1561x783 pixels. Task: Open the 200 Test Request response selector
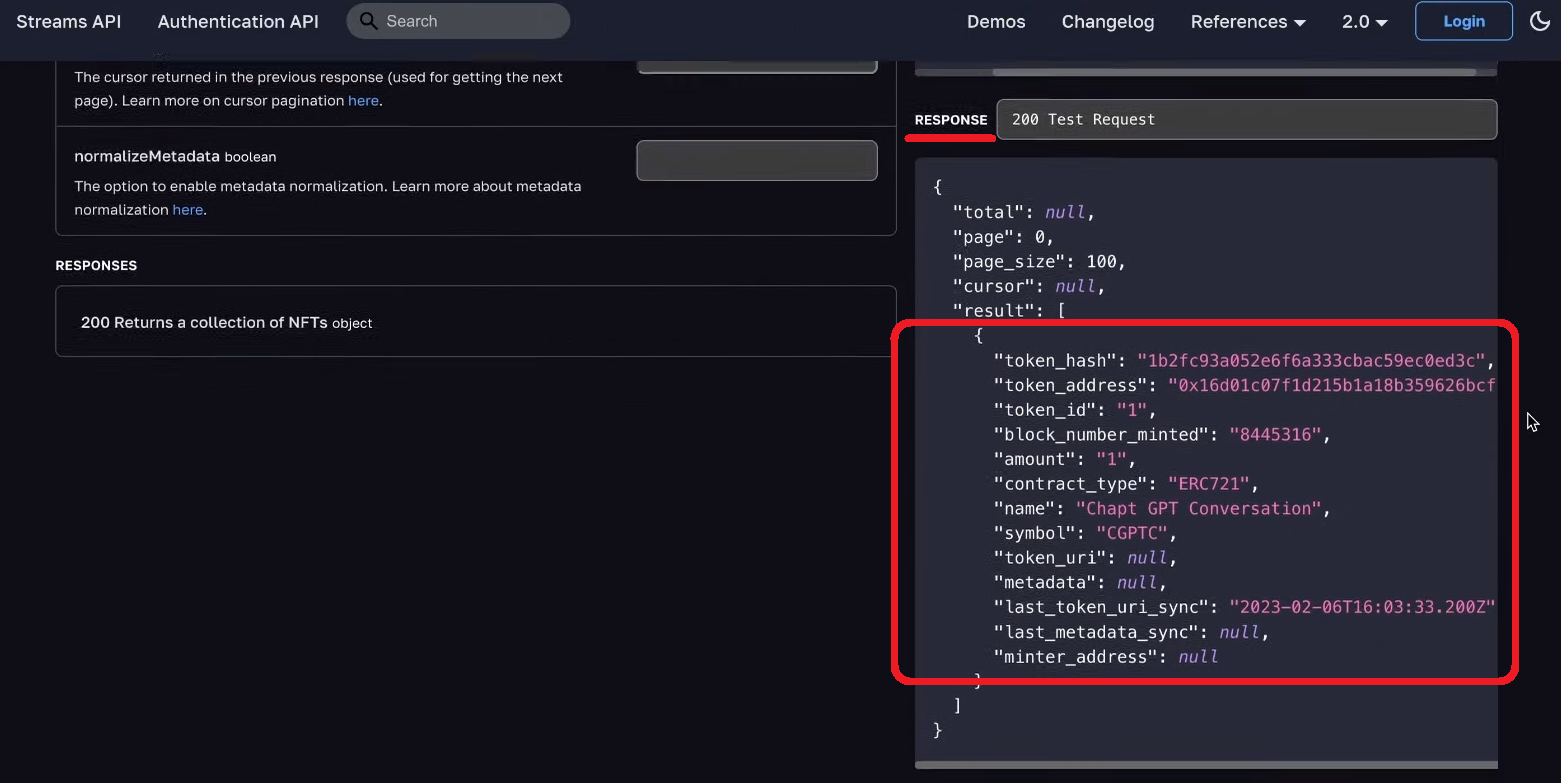click(x=1246, y=119)
